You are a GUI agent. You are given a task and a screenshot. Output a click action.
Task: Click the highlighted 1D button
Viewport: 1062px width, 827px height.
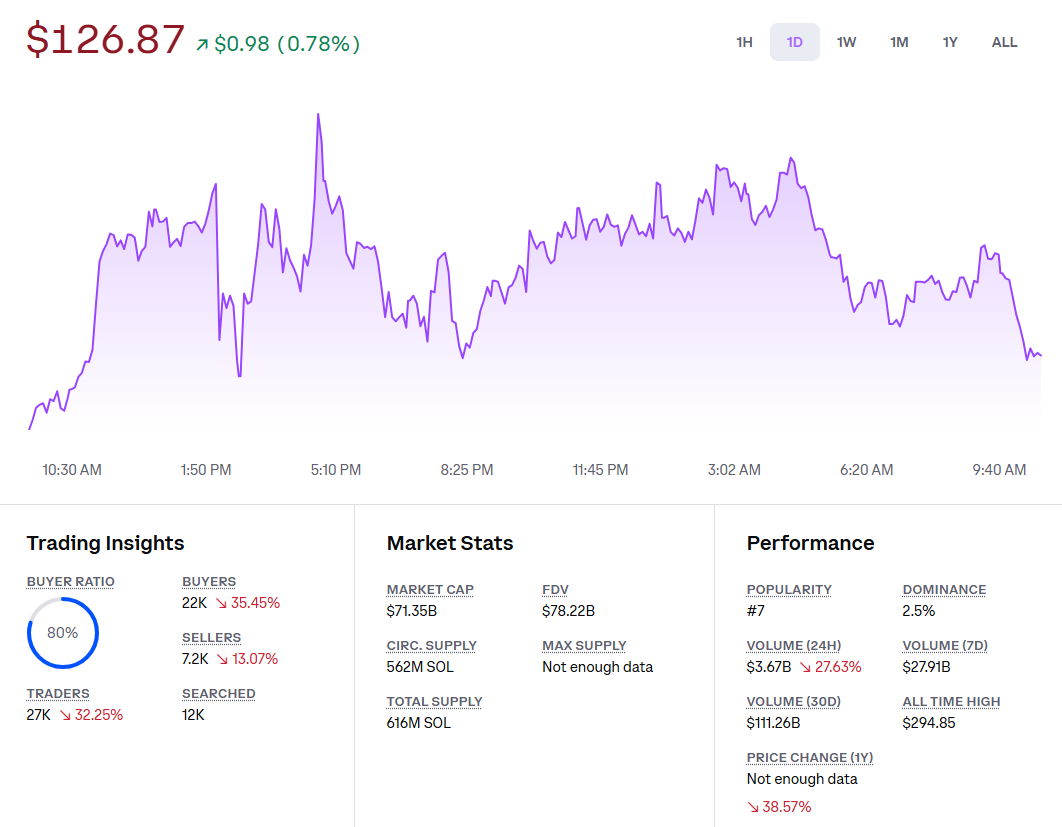click(795, 42)
